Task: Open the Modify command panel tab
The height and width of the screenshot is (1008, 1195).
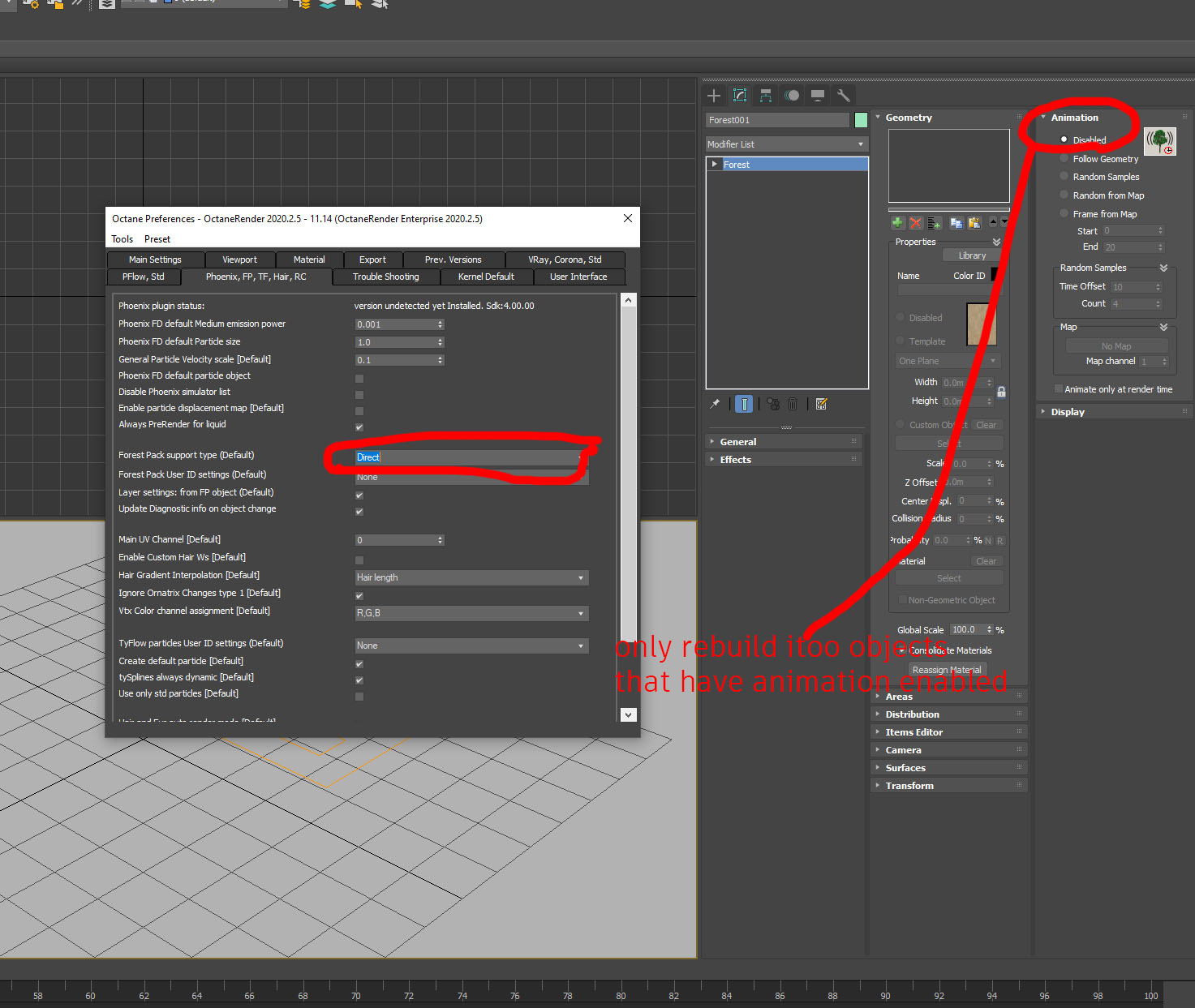Action: [x=740, y=96]
